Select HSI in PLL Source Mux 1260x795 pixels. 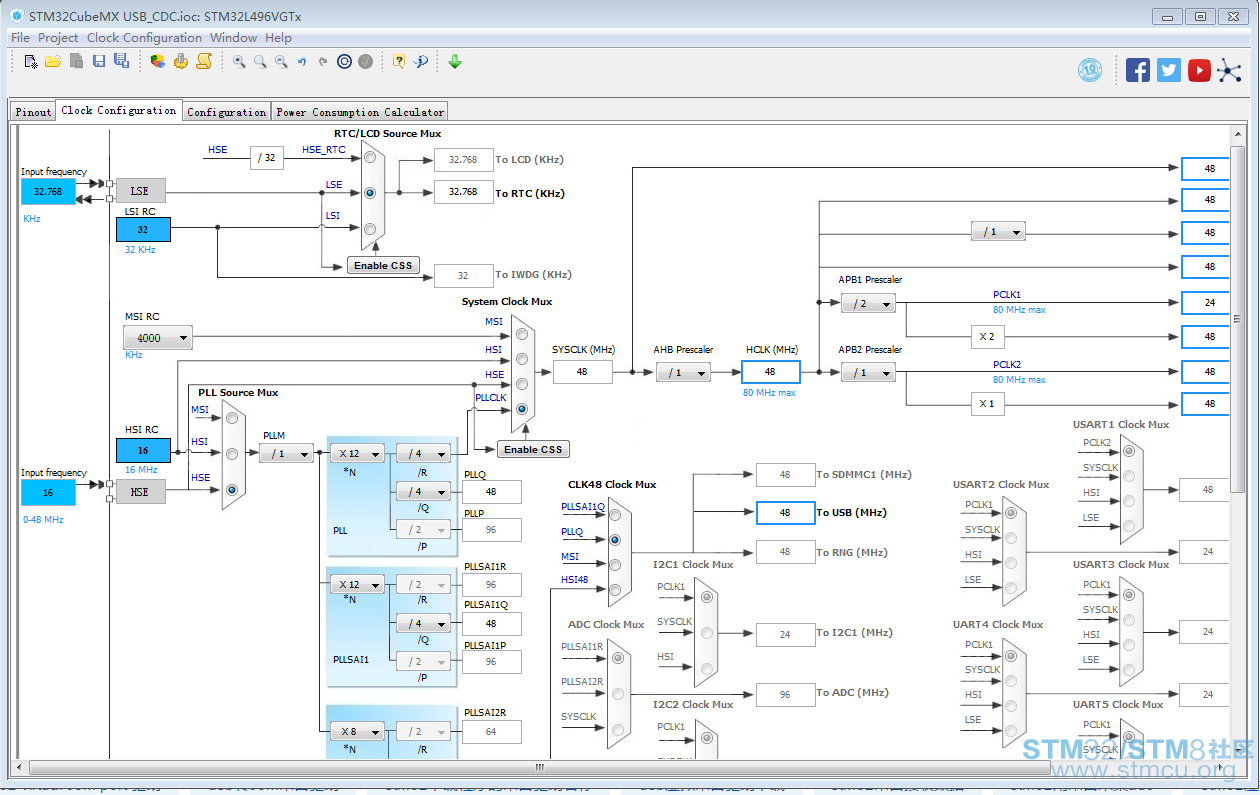coord(232,454)
